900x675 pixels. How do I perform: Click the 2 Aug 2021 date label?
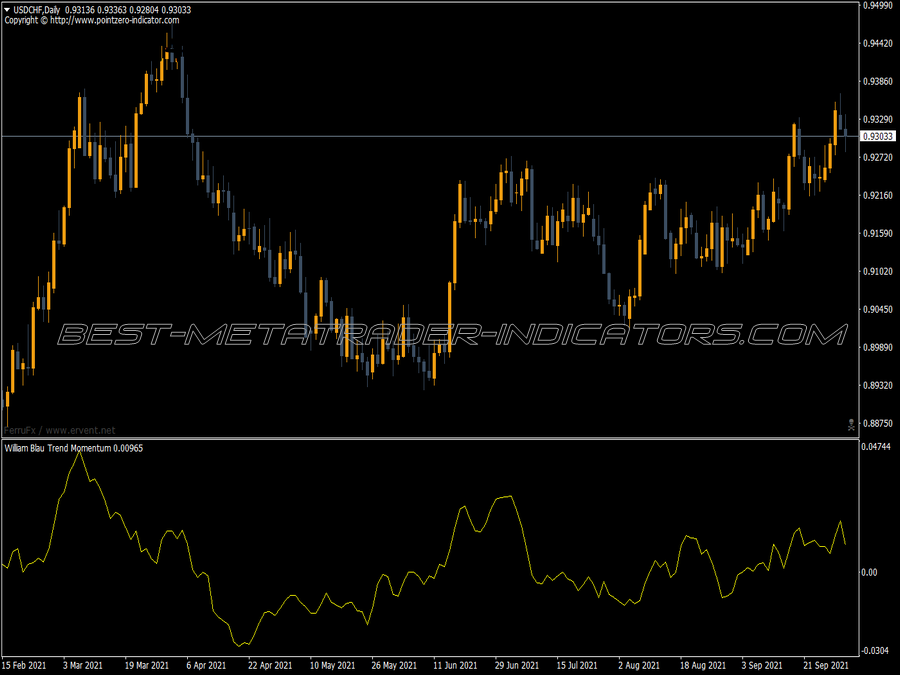click(x=639, y=665)
